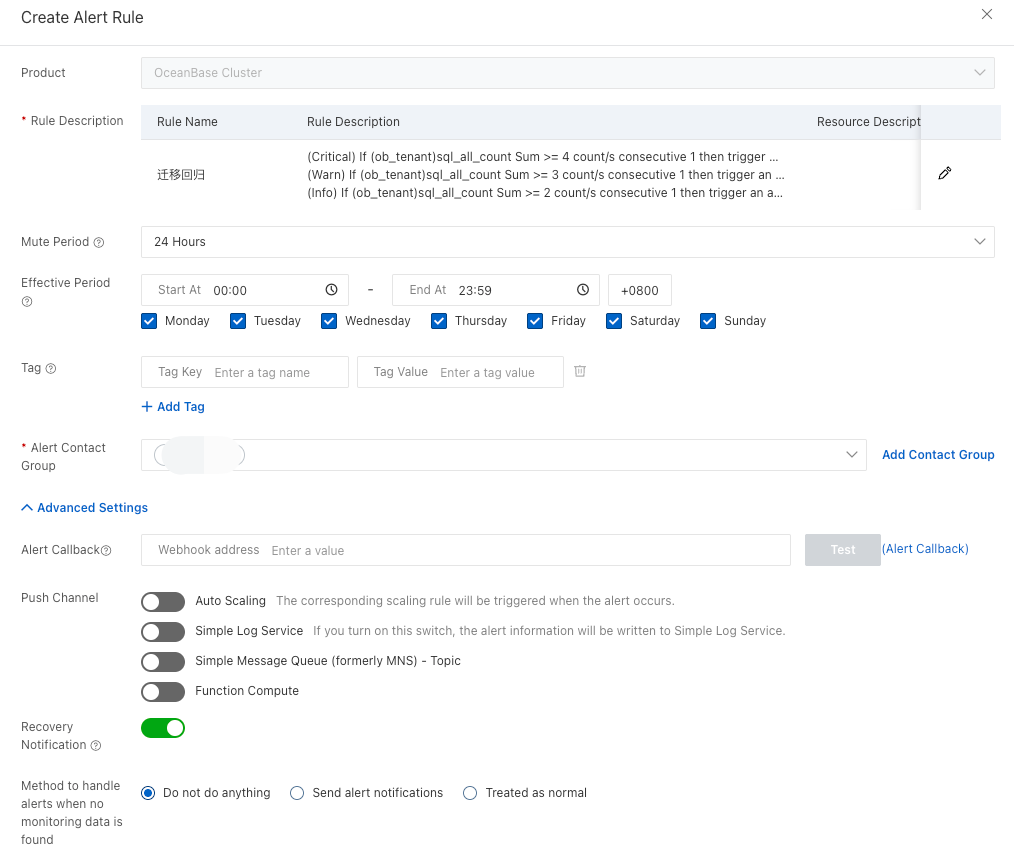
Task: Click the Webhook address input field
Action: point(527,550)
